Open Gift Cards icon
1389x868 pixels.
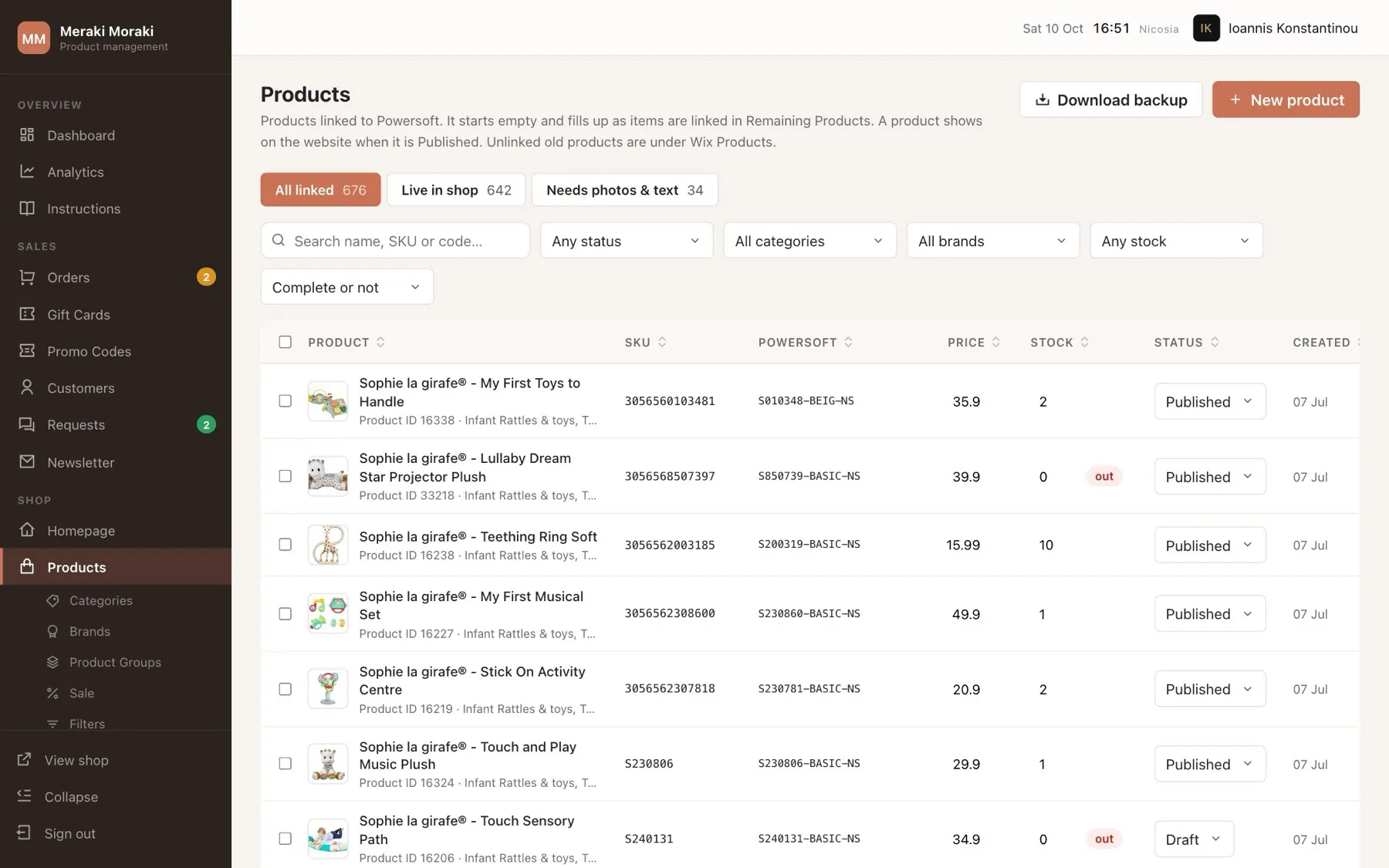tap(27, 314)
